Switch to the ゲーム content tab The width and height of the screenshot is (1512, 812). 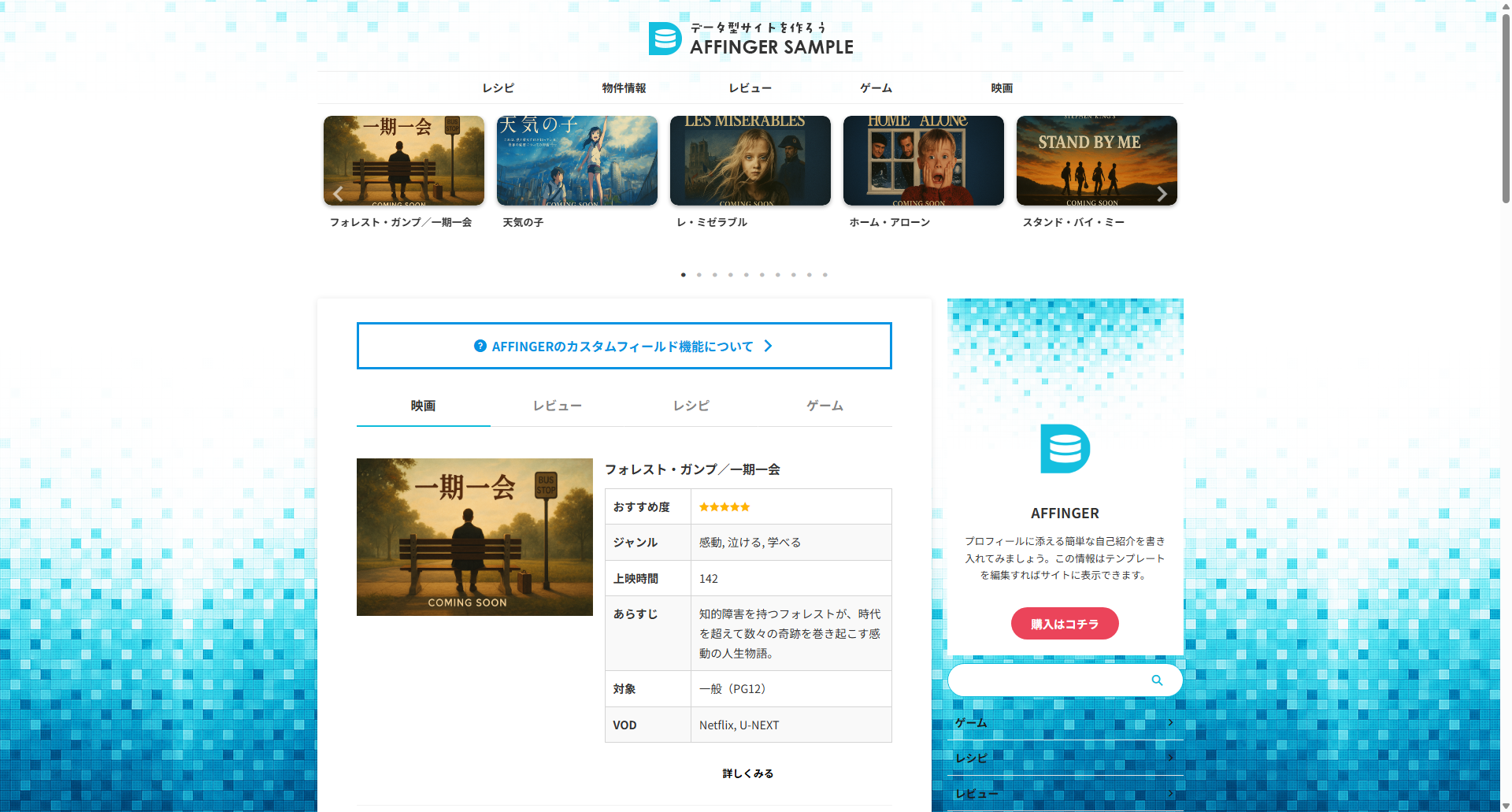click(x=825, y=406)
